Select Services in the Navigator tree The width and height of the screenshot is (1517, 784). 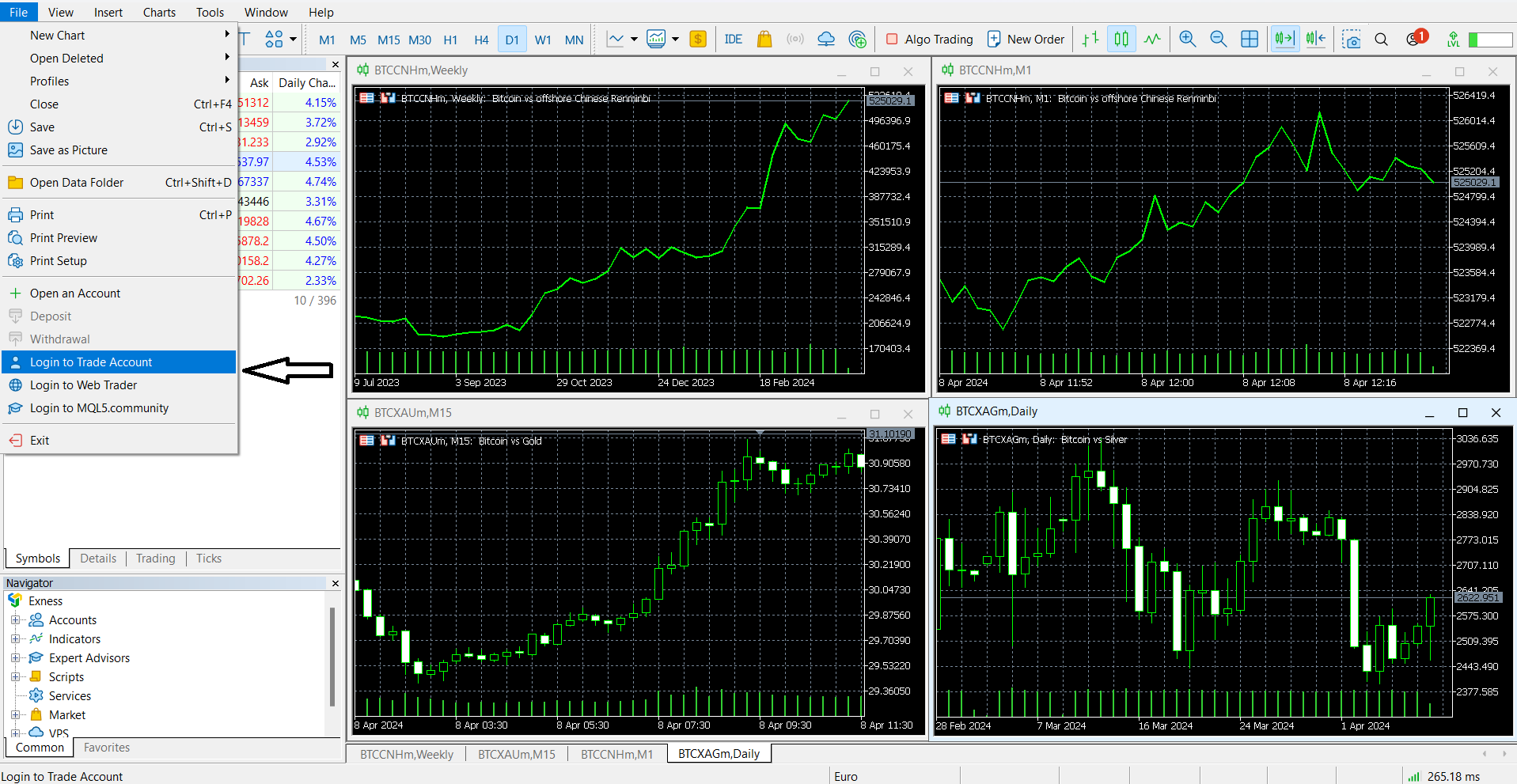[70, 695]
